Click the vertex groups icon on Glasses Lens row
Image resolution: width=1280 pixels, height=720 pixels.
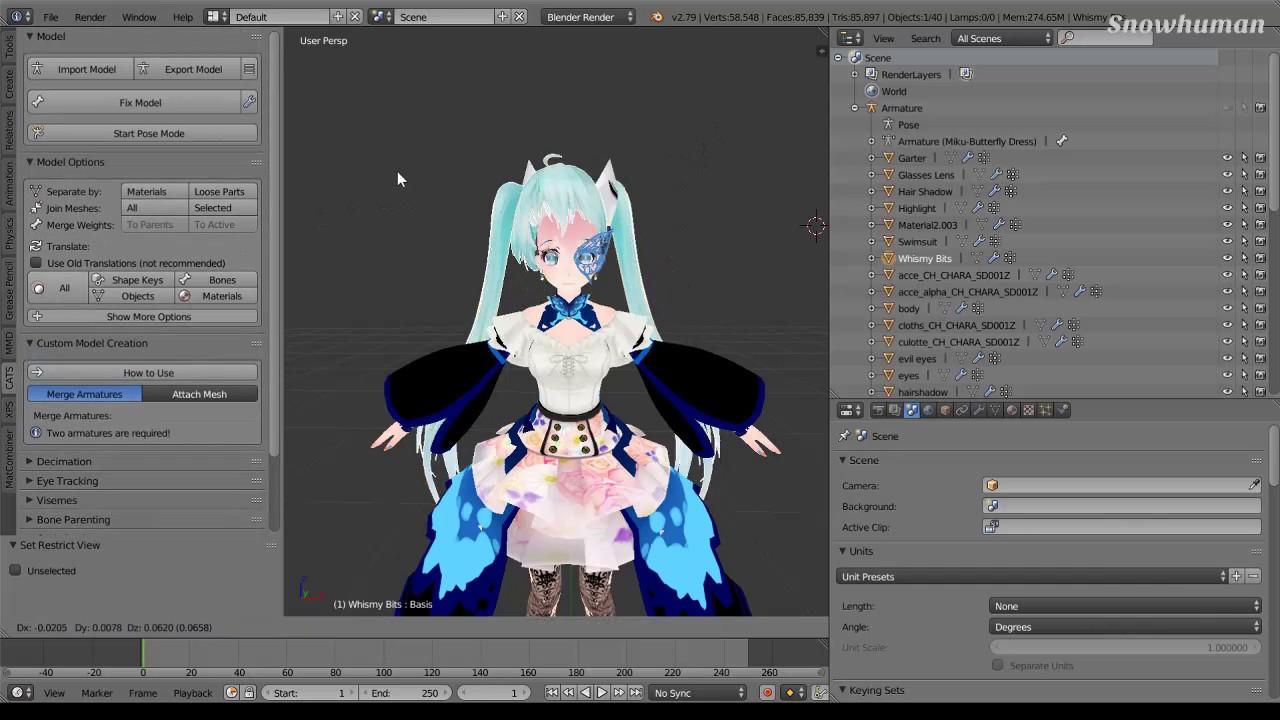[x=1013, y=175]
